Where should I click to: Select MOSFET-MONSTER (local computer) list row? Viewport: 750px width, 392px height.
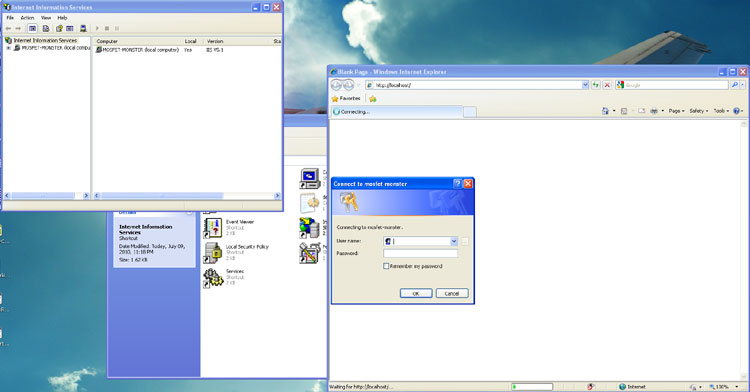click(x=137, y=50)
